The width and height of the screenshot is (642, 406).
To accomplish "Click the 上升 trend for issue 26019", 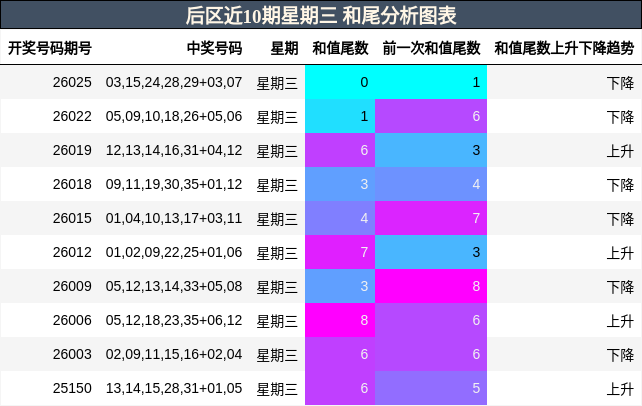I will [620, 151].
